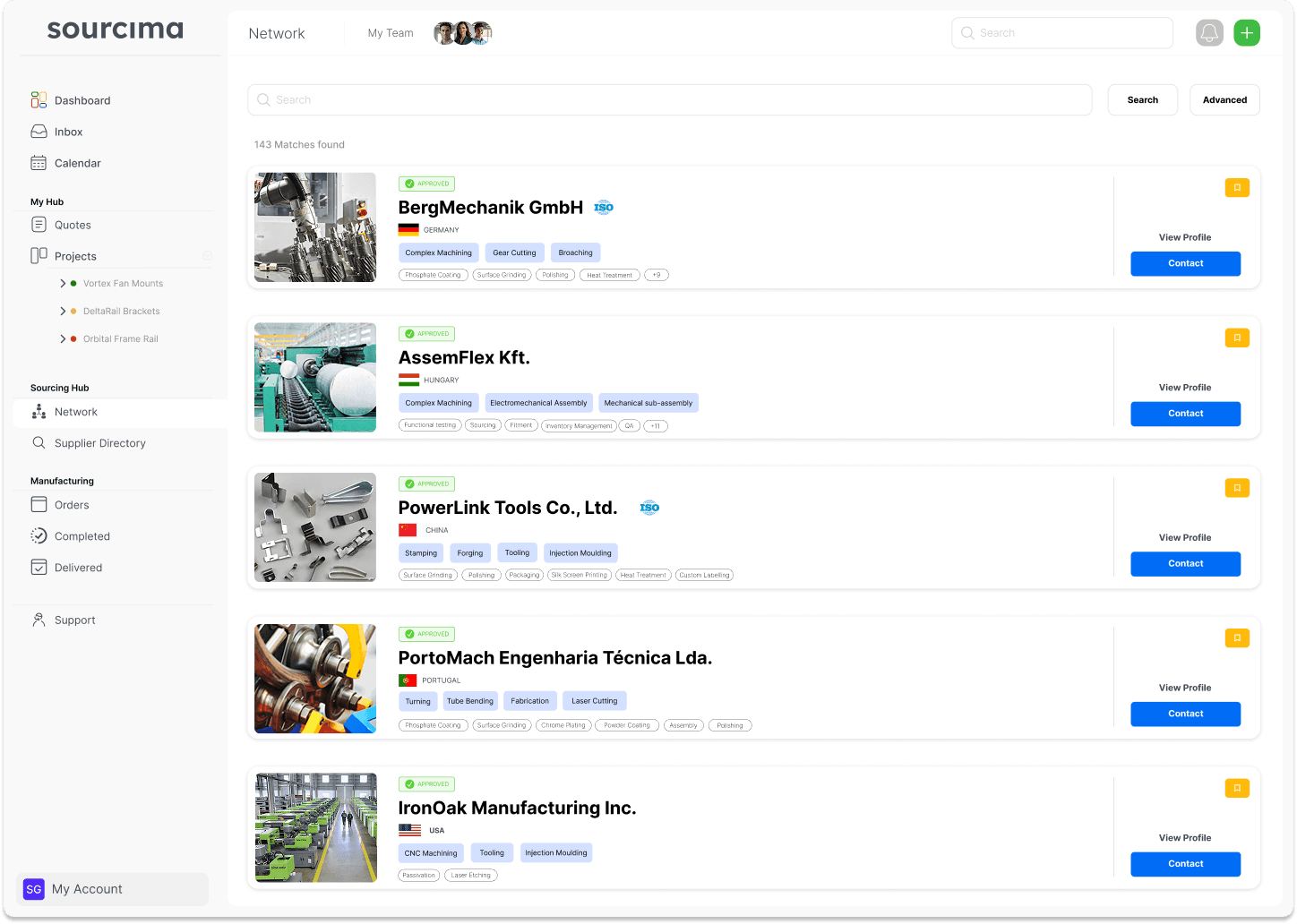View Profile of IronOak Manufacturing
1297x924 pixels.
point(1185,838)
